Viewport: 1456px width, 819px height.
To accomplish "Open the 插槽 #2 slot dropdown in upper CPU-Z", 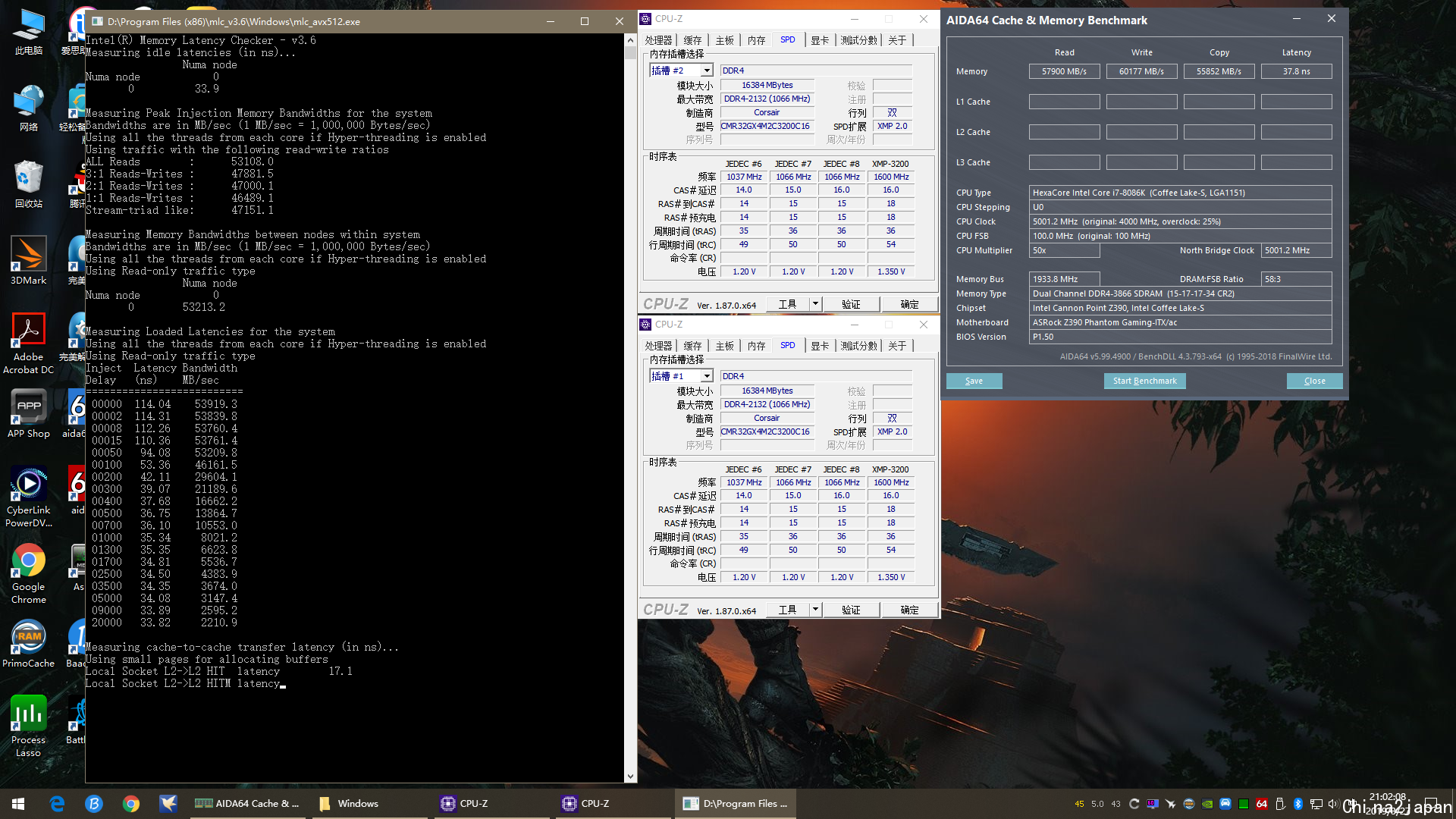I will (707, 71).
